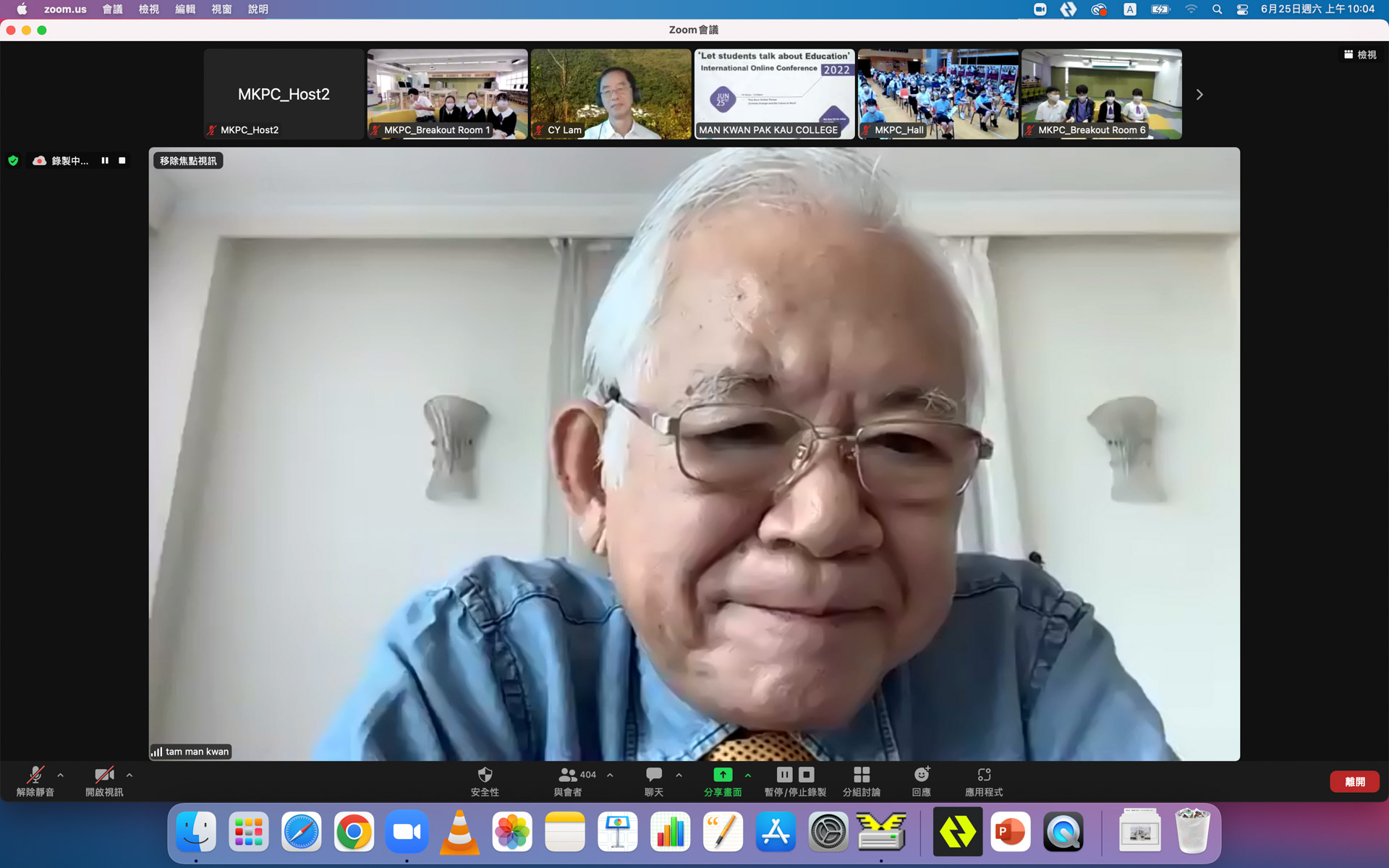The width and height of the screenshot is (1389, 868).
Task: Expand audio options arrow
Action: coord(61,775)
